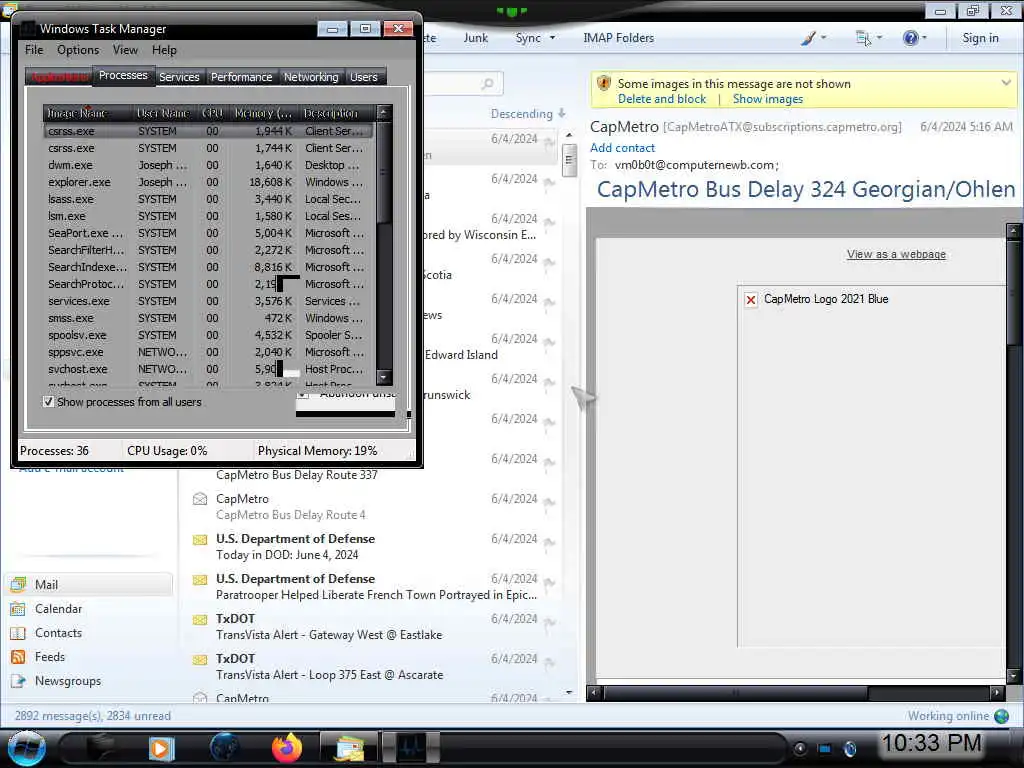This screenshot has height=768, width=1024.
Task: Click the security shield icon in the info bar
Action: pos(604,84)
